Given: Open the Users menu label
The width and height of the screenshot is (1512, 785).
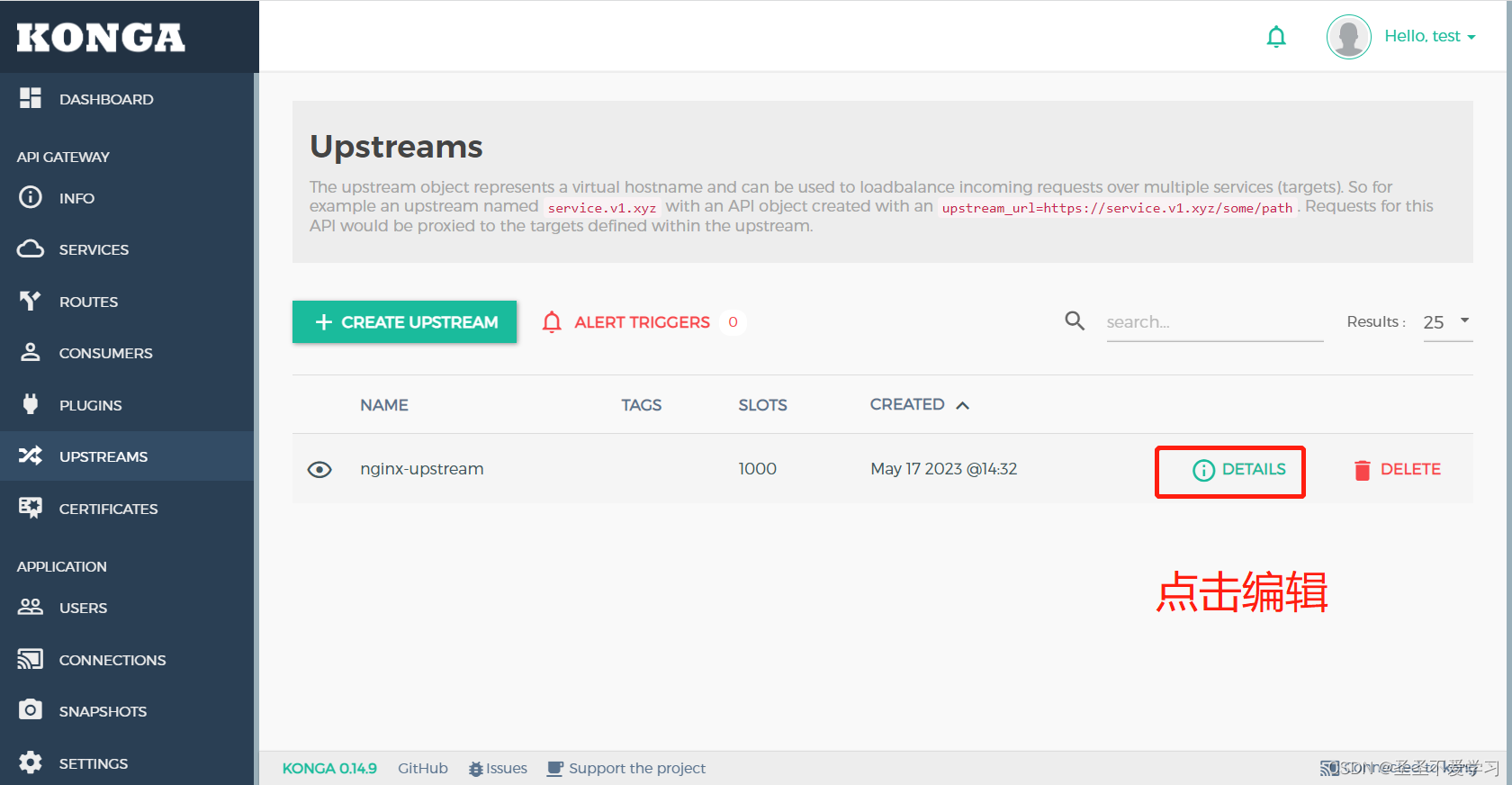Looking at the screenshot, I should [x=83, y=608].
